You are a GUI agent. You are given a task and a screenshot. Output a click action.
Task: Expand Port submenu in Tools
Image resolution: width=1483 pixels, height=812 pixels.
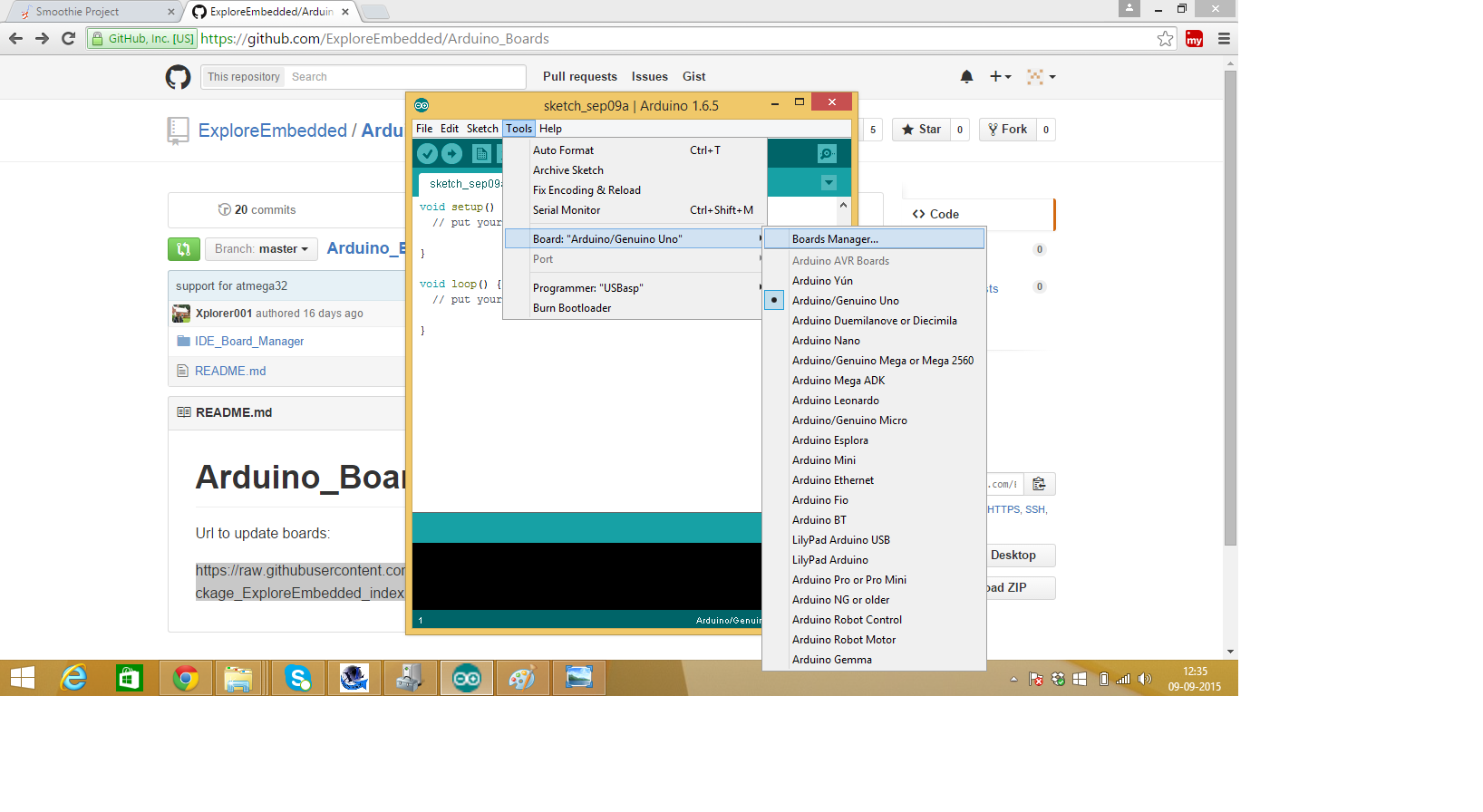[633, 259]
